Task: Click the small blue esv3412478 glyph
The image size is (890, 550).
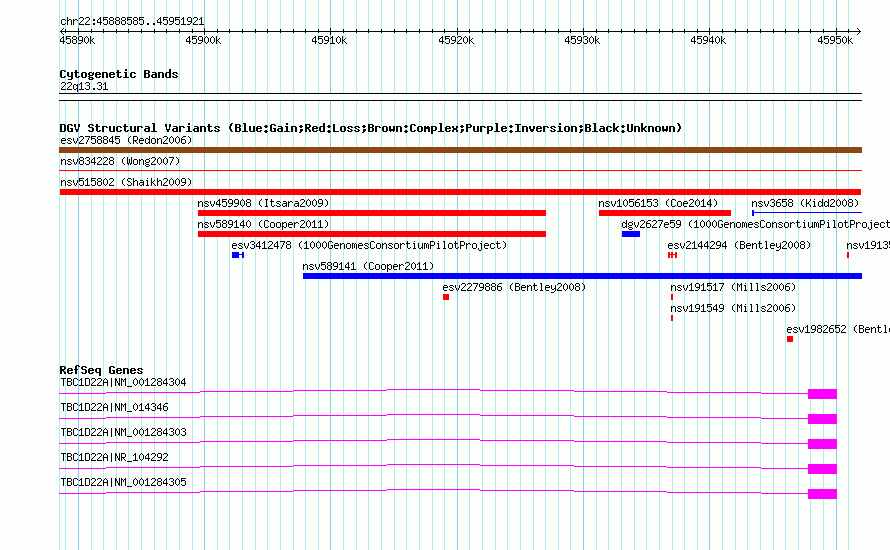Action: [x=238, y=255]
